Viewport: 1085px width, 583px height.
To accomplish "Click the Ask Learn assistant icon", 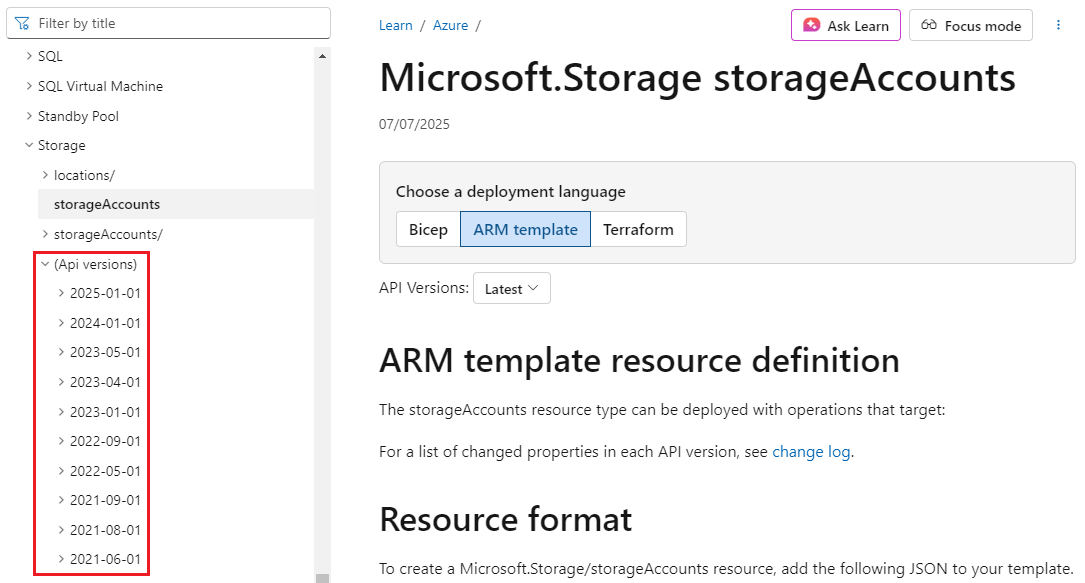I will [810, 24].
